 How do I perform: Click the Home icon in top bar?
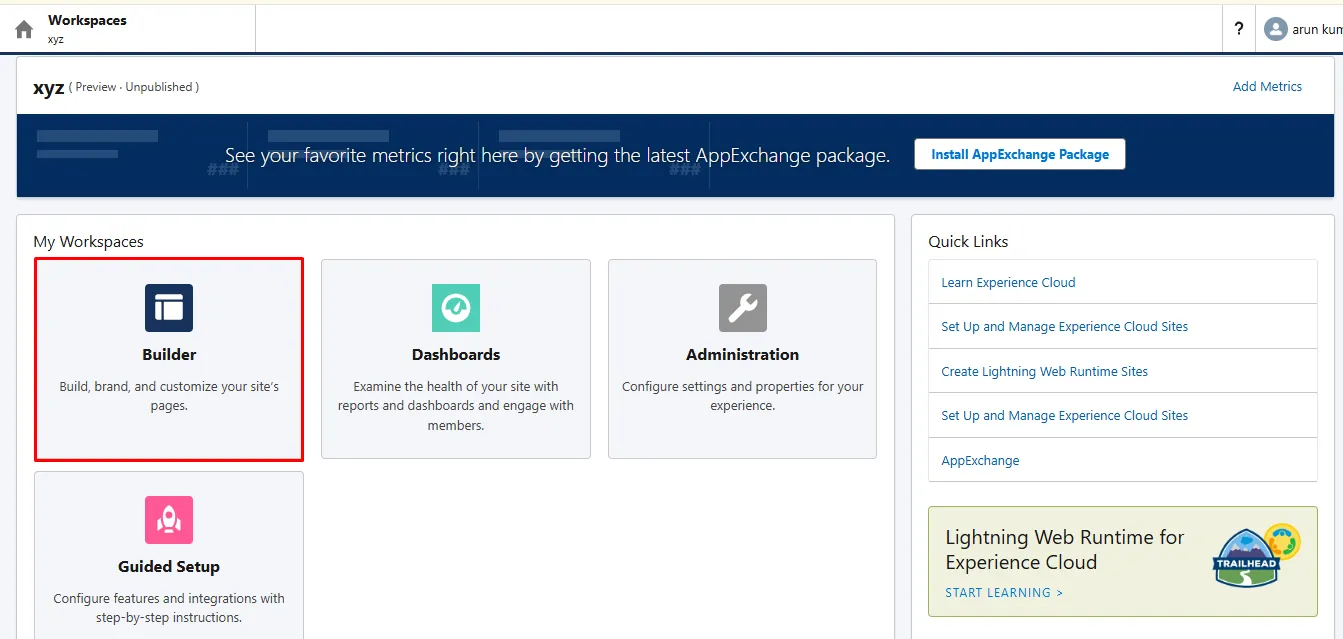[x=24, y=29]
